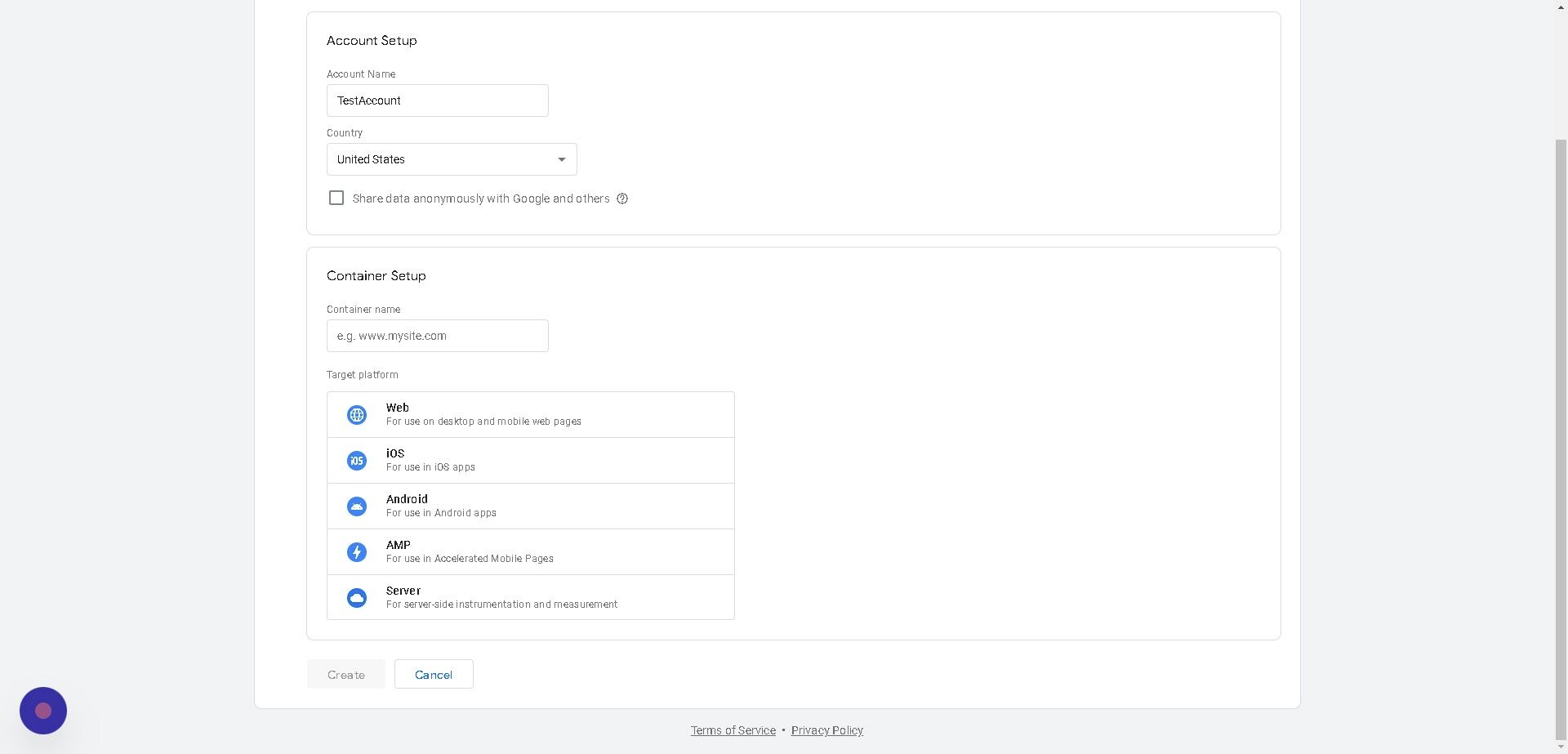Select the Web globe icon

pos(357,415)
